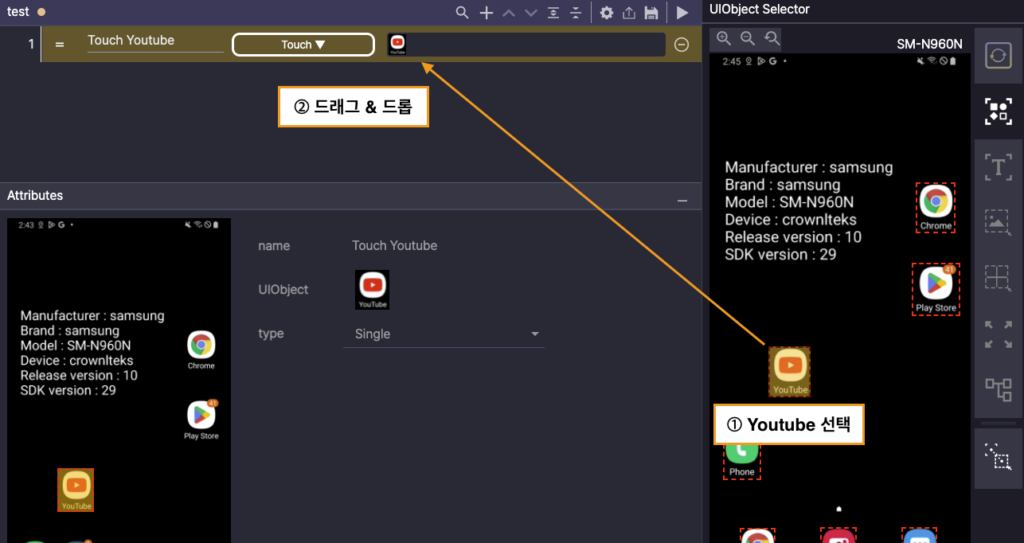Save the test with floppy disk icon
This screenshot has height=543, width=1024.
652,13
